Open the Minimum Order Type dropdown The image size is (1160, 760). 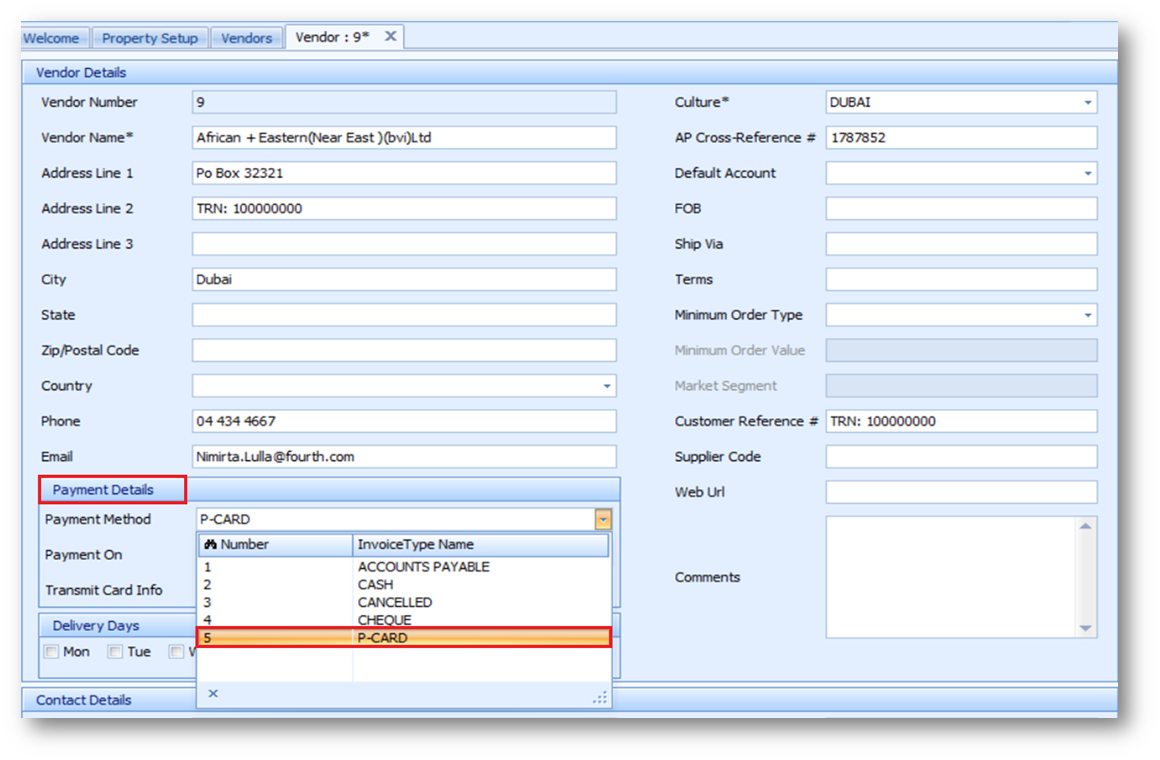[1087, 316]
